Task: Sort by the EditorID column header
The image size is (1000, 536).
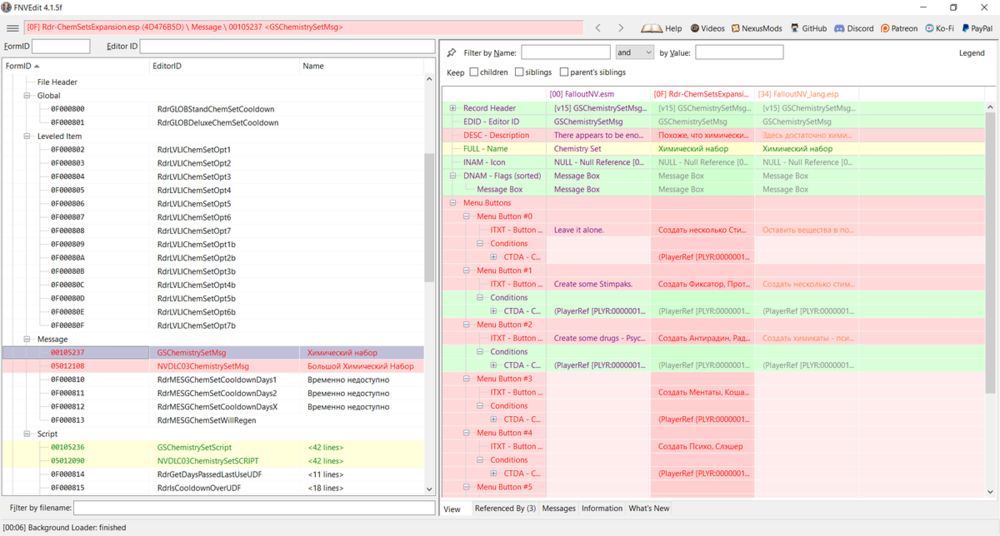Action: click(x=224, y=66)
